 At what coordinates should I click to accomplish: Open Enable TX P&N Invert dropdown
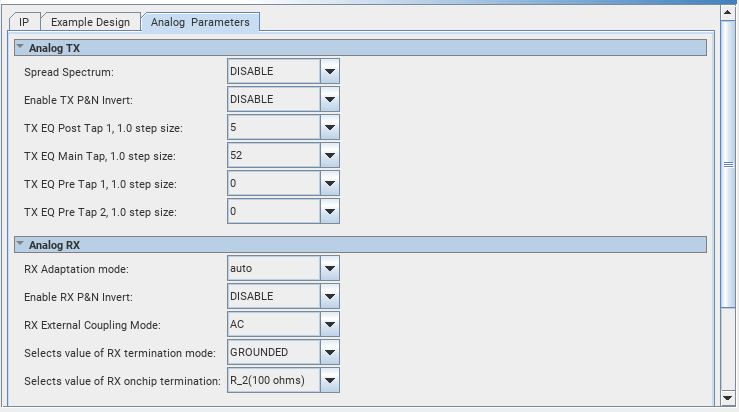coord(330,99)
